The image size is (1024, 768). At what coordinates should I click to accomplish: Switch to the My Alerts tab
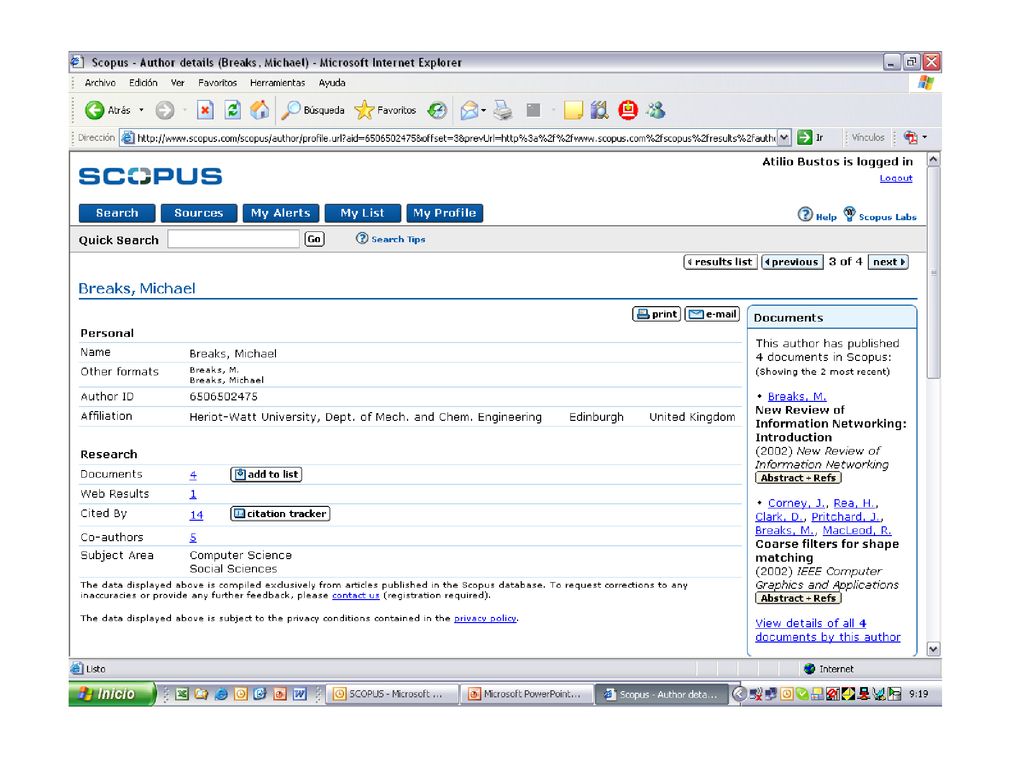click(281, 213)
